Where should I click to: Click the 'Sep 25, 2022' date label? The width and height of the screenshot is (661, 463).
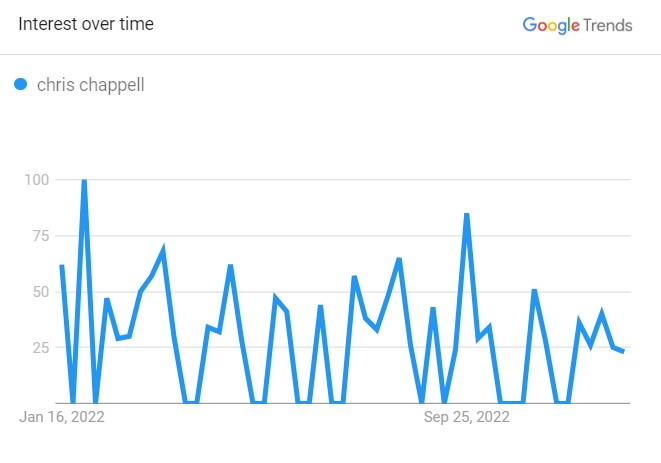467,417
